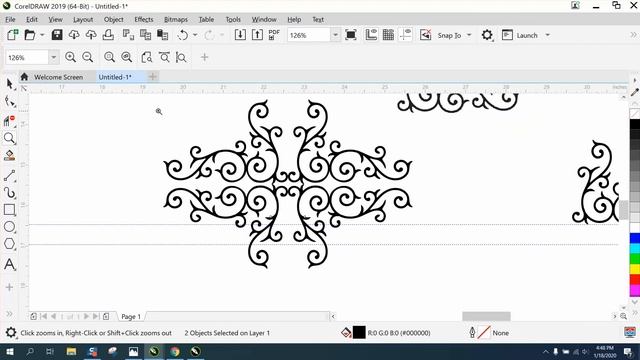Click the black fill color indicator
640x360 pixels.
pyautogui.click(x=359, y=333)
